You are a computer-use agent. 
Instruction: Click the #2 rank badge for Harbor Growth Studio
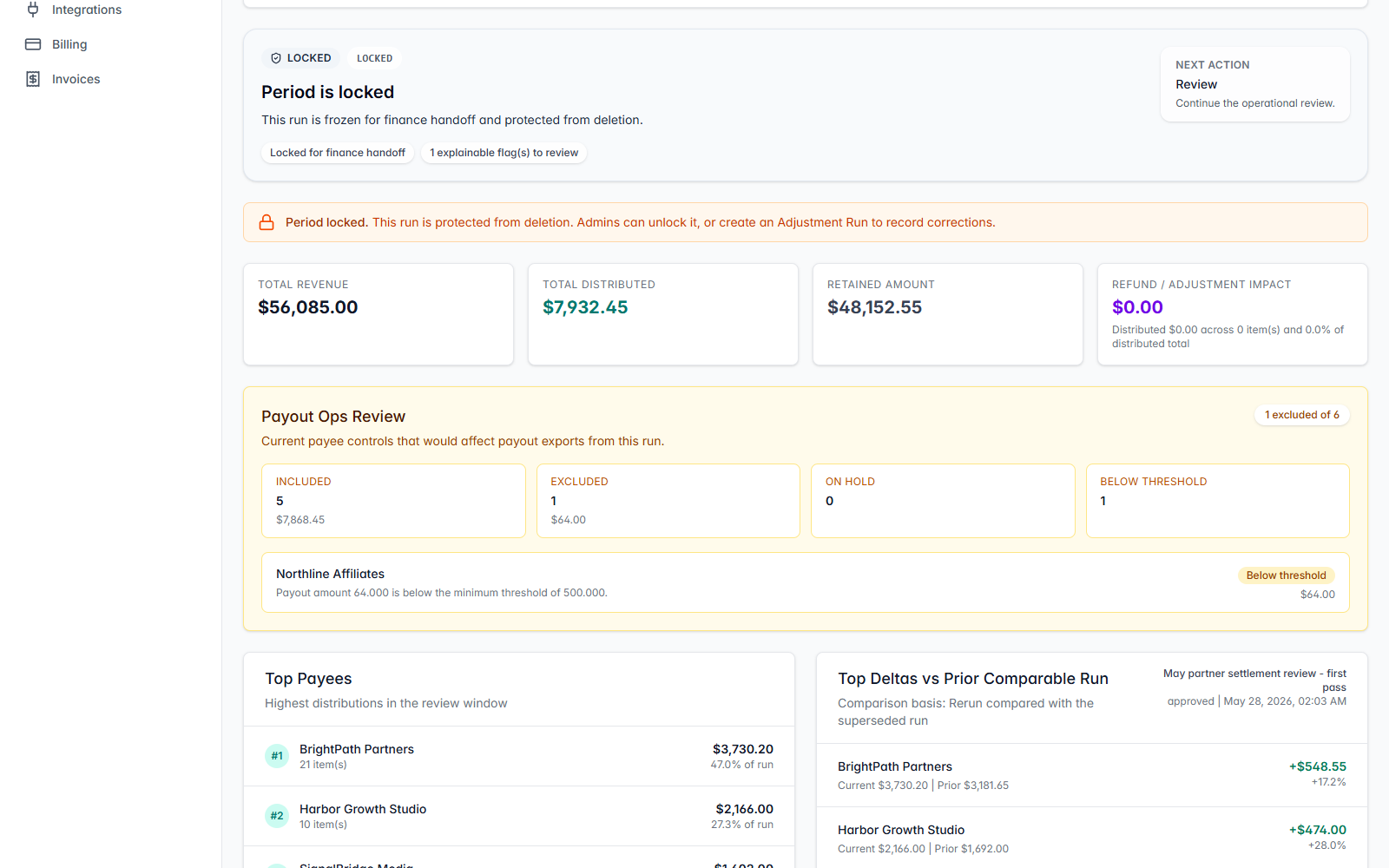[277, 816]
